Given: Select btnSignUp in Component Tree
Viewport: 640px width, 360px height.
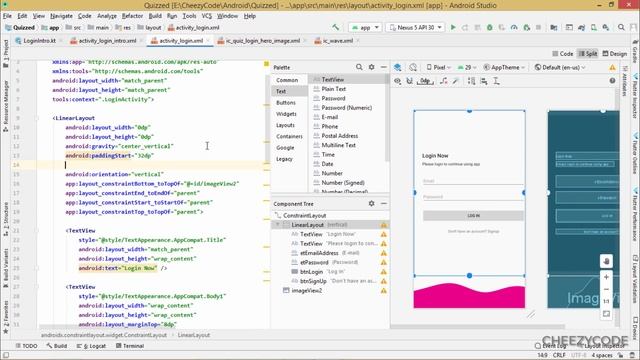Looking at the screenshot, I should 313,281.
